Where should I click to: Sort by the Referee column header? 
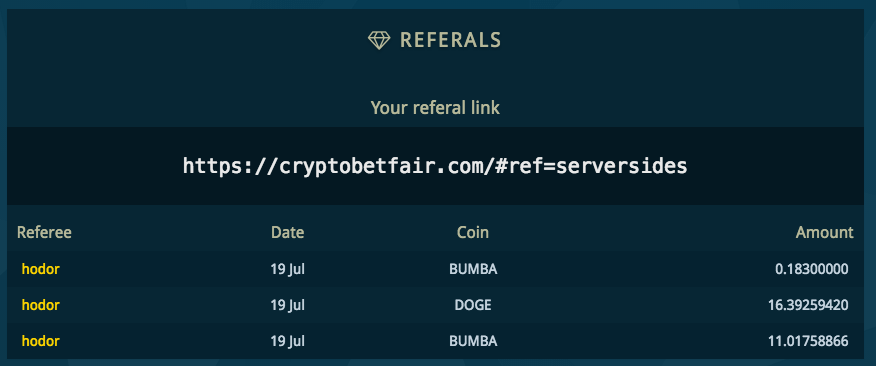click(44, 232)
